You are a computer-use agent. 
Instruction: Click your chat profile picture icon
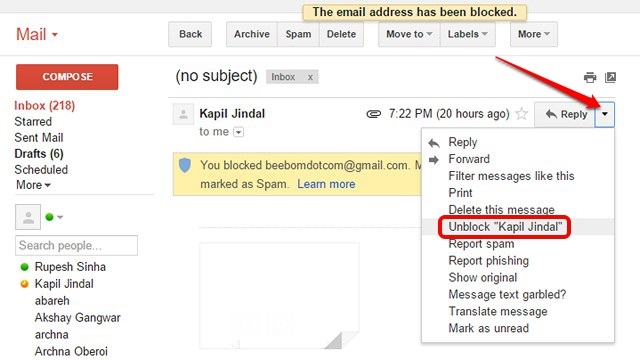28,217
